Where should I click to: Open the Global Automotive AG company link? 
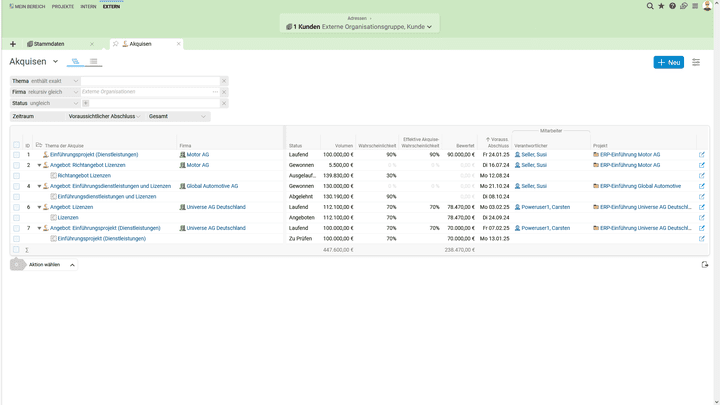[212, 186]
